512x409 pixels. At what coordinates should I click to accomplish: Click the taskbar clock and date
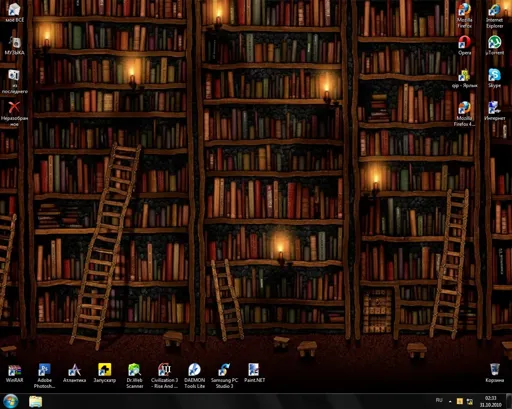(x=491, y=401)
